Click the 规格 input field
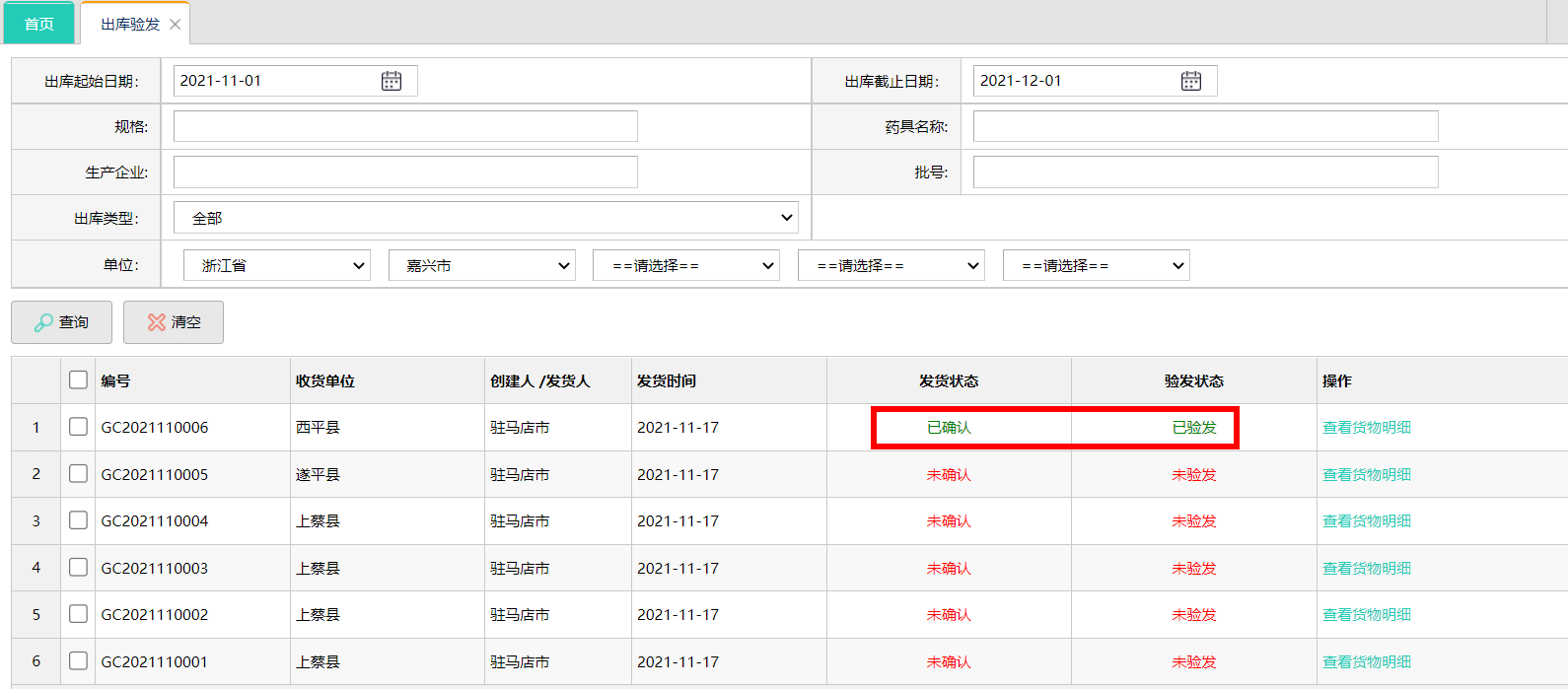The width and height of the screenshot is (1568, 689). pyautogui.click(x=405, y=126)
